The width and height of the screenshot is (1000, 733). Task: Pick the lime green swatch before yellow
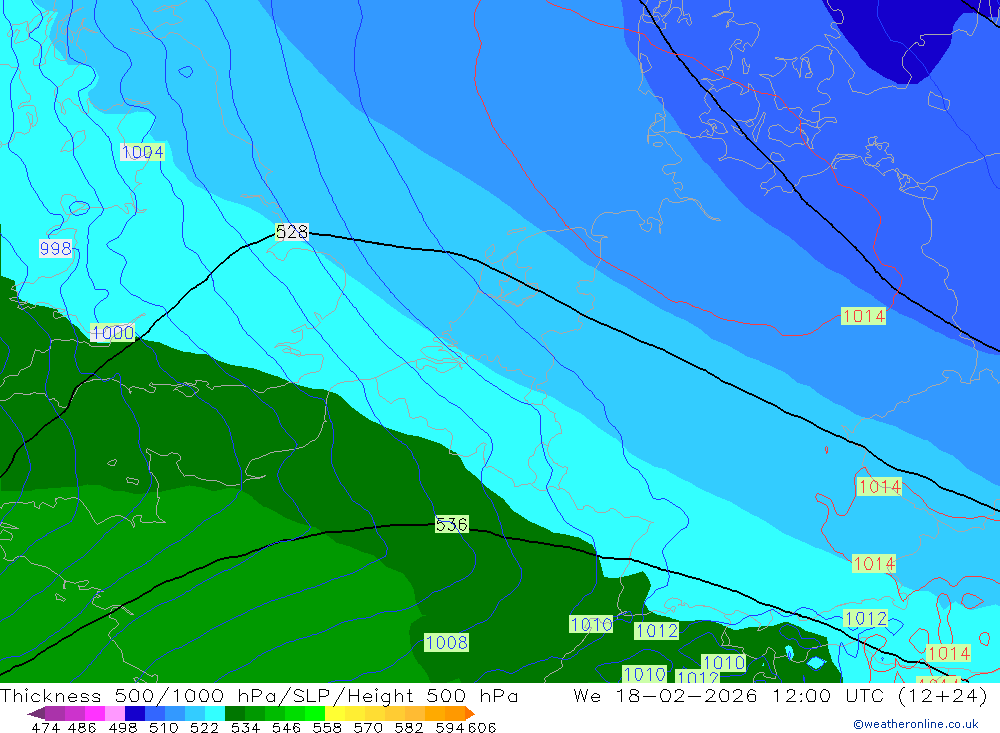pos(315,713)
